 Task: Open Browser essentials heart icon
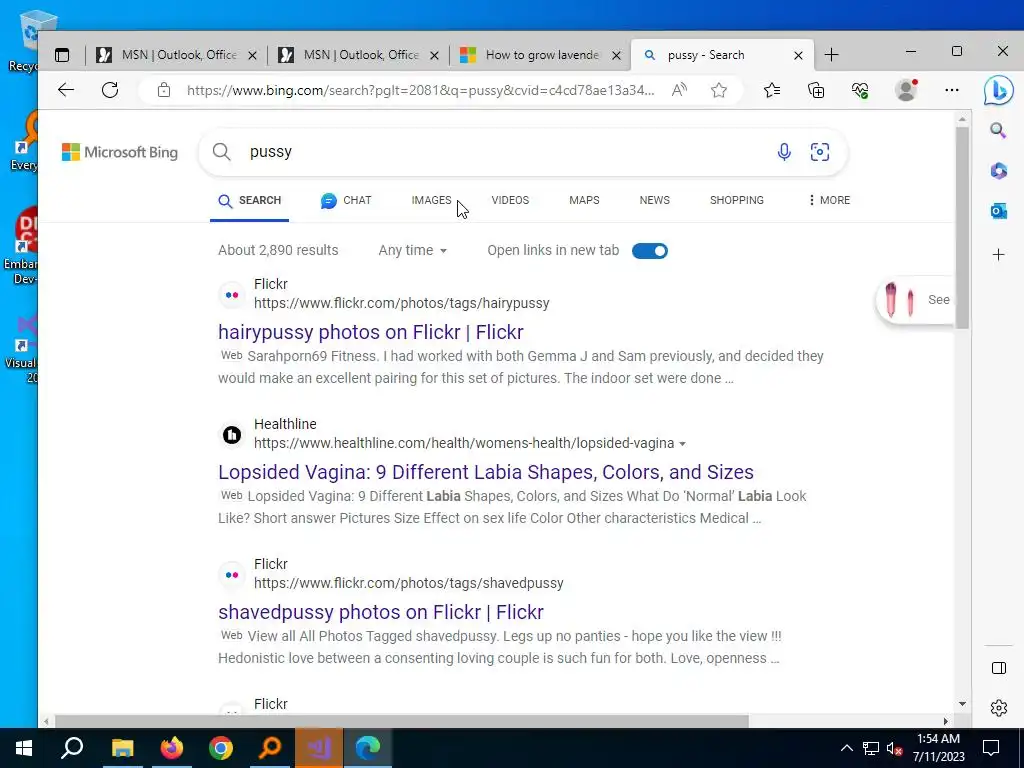tap(861, 90)
